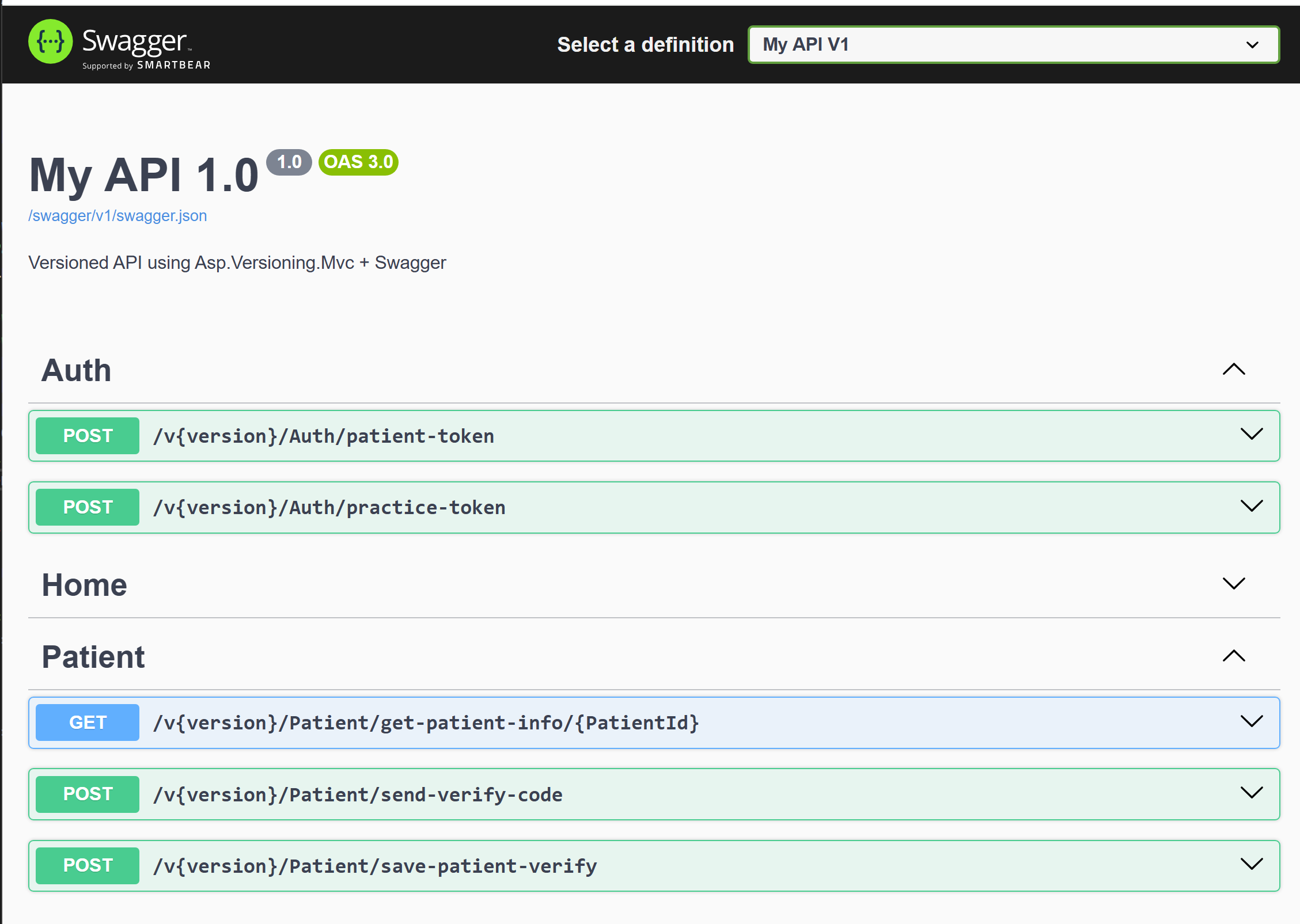Click the /v{version}/Auth/patient-token path
This screenshot has height=924, width=1300.
click(324, 436)
